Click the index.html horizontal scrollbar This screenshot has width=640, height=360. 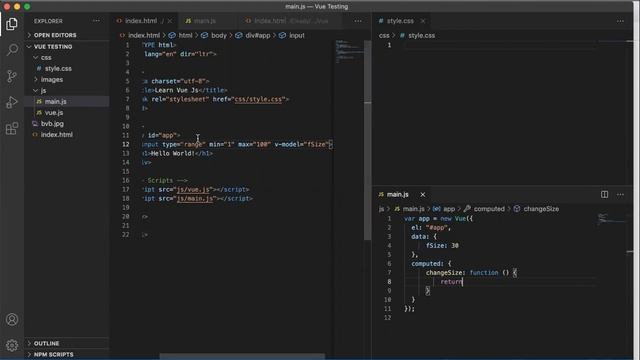coord(242,357)
